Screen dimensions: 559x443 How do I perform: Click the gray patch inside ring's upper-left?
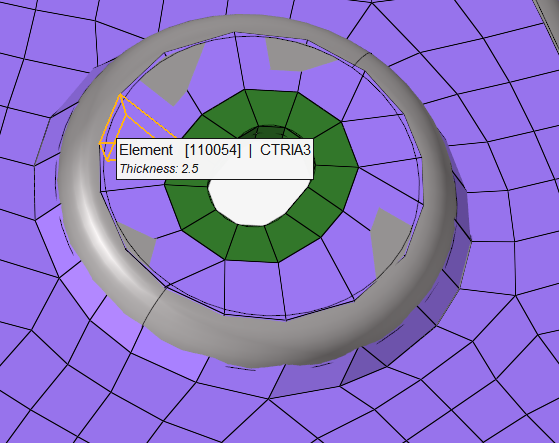pos(173,77)
